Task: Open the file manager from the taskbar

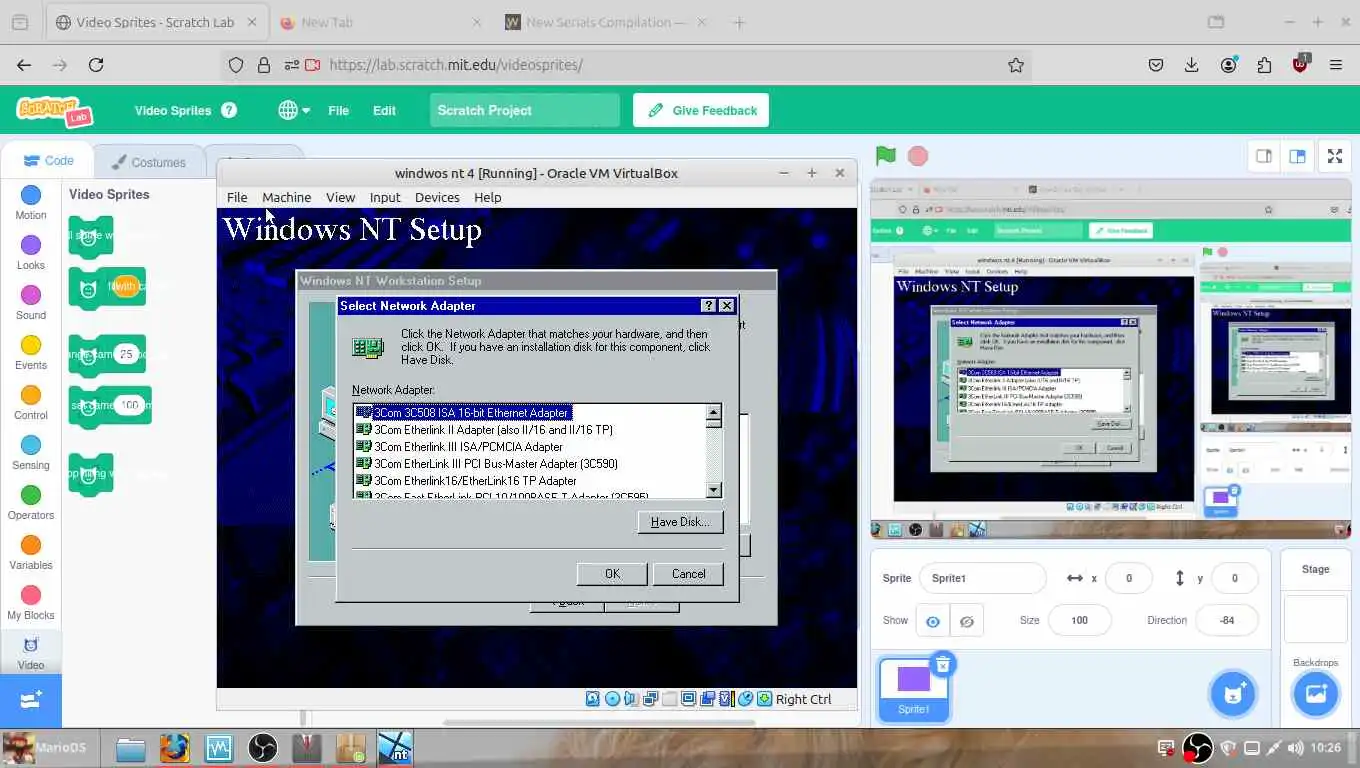Action: click(x=131, y=748)
